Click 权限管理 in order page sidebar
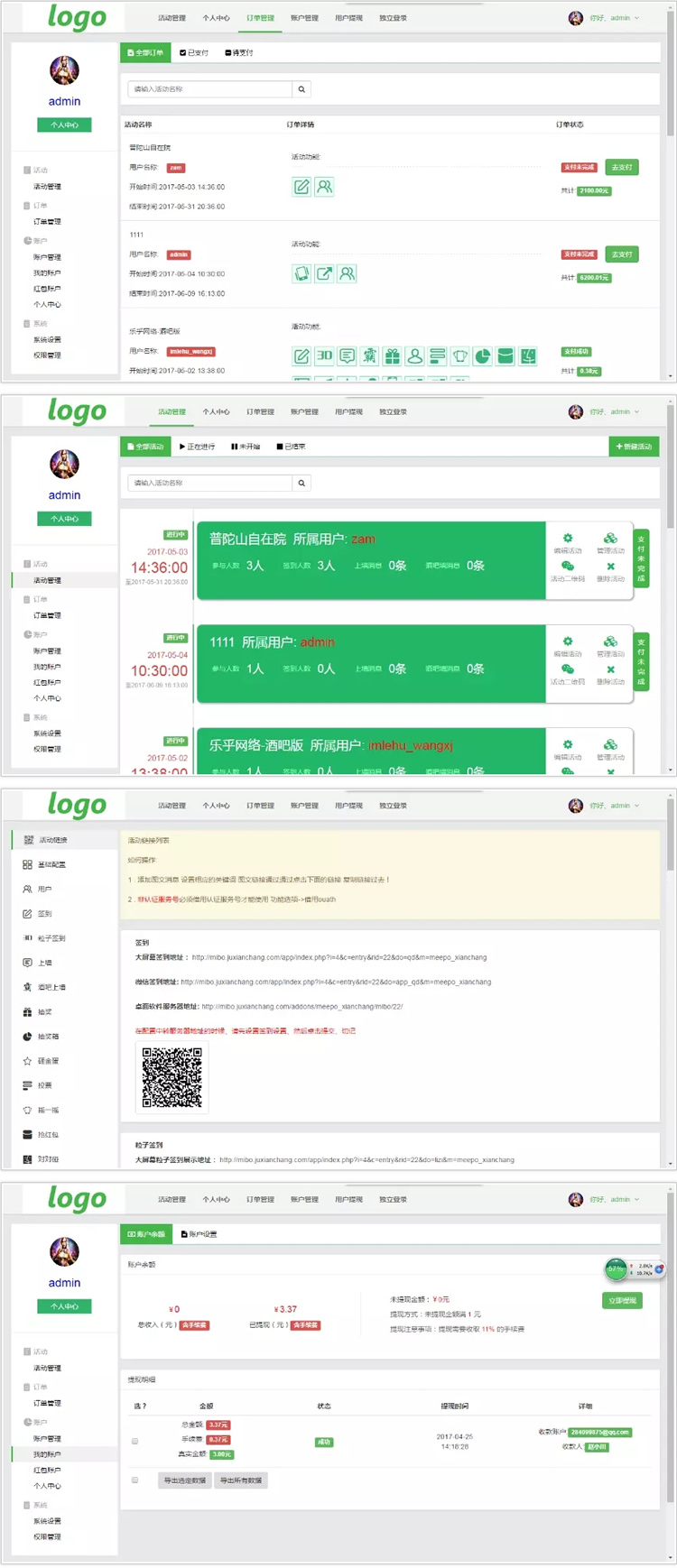This screenshot has width=677, height=1568. coord(47,355)
